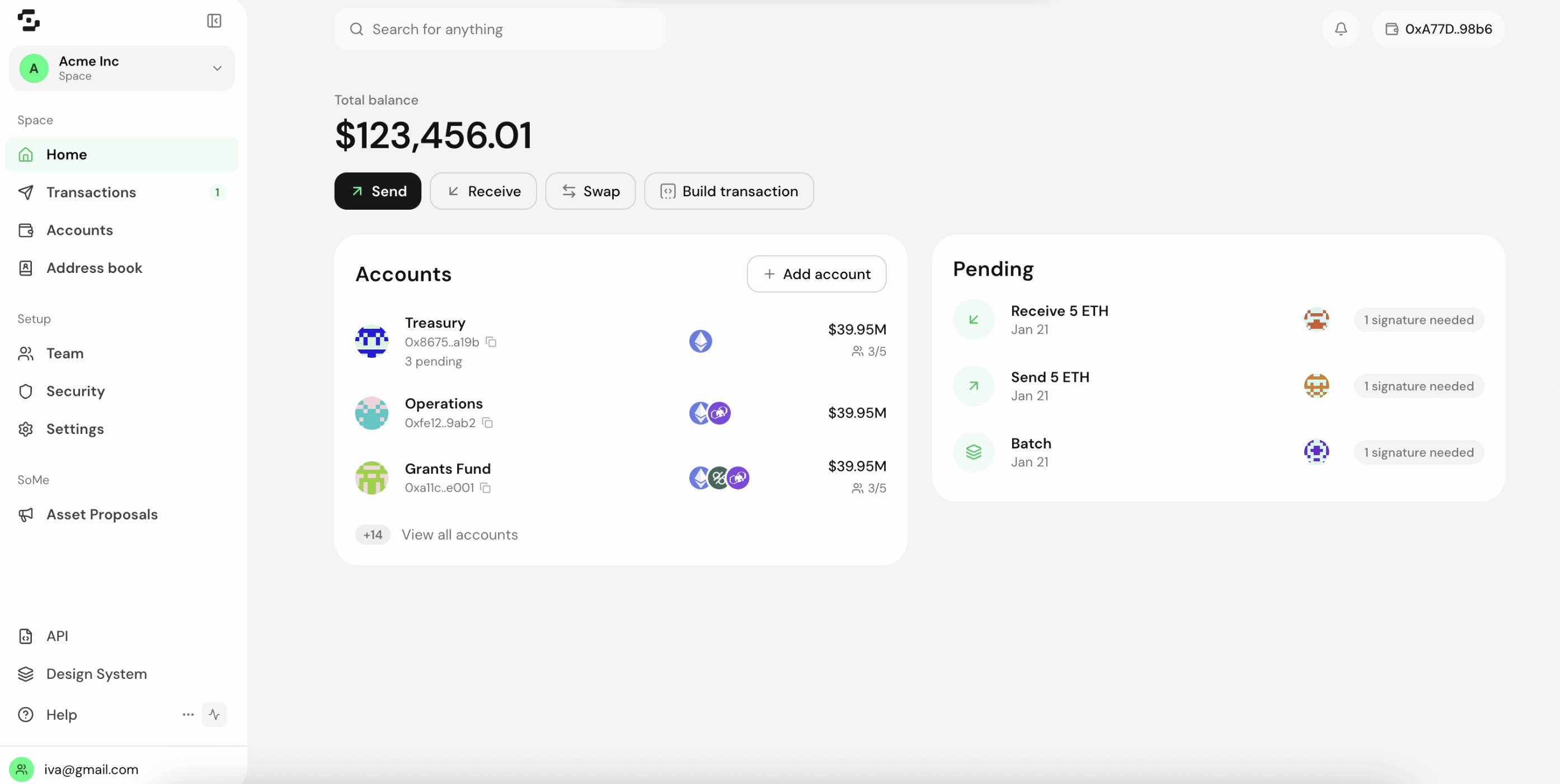Click the three-dots icon next to Help
The image size is (1560, 784).
189,715
